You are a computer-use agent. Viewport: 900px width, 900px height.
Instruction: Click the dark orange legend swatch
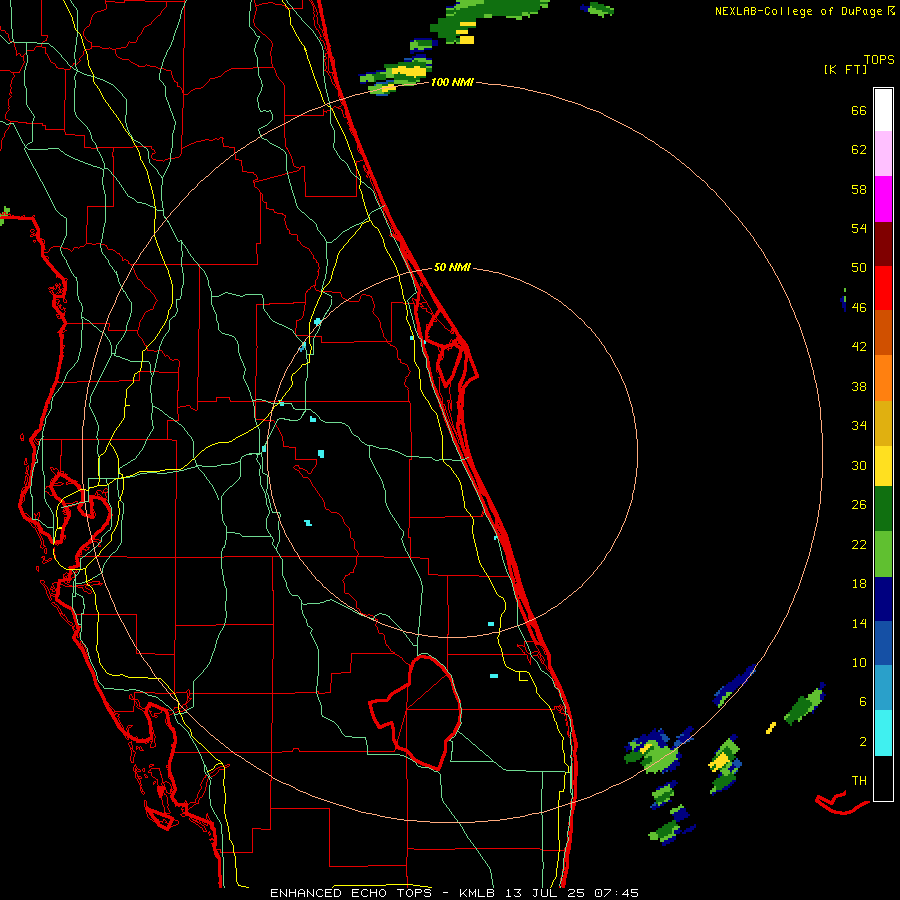[x=883, y=332]
